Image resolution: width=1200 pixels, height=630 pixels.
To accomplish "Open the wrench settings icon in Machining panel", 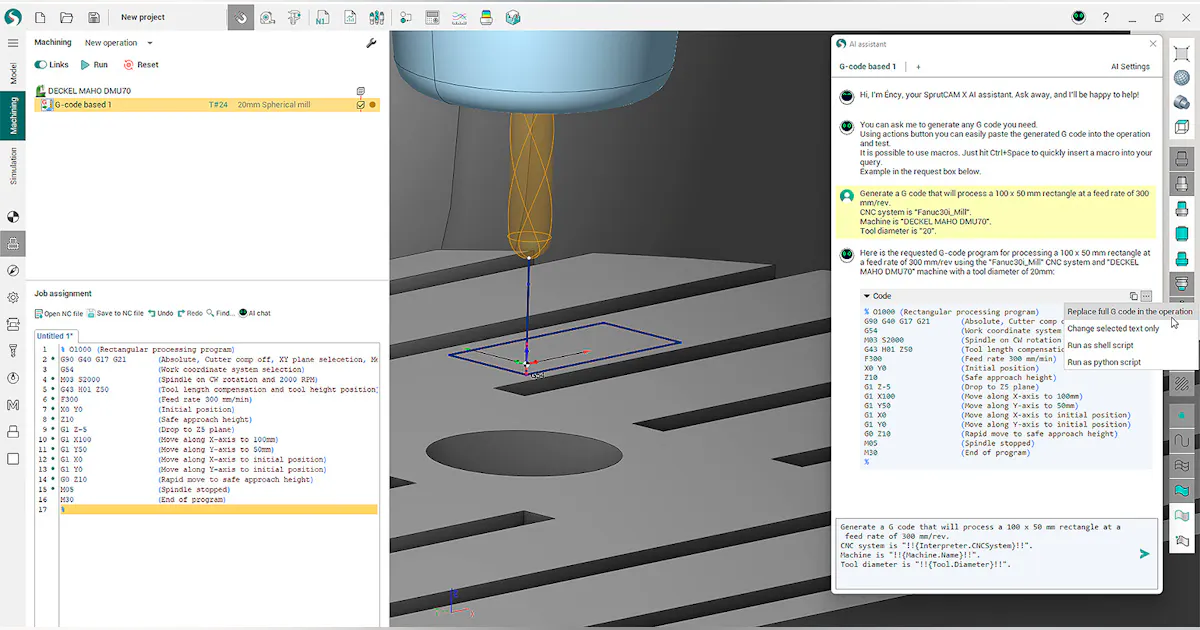I will pos(371,42).
